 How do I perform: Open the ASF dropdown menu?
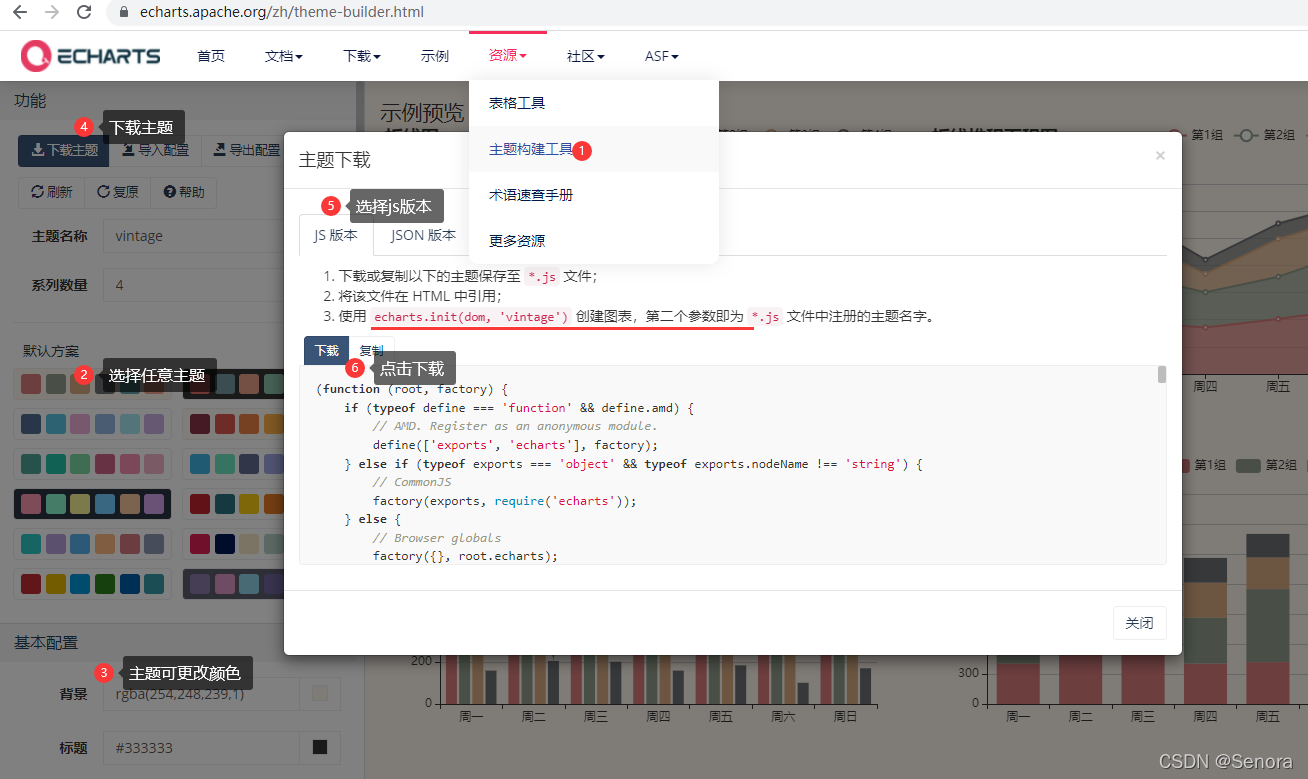pyautogui.click(x=660, y=56)
